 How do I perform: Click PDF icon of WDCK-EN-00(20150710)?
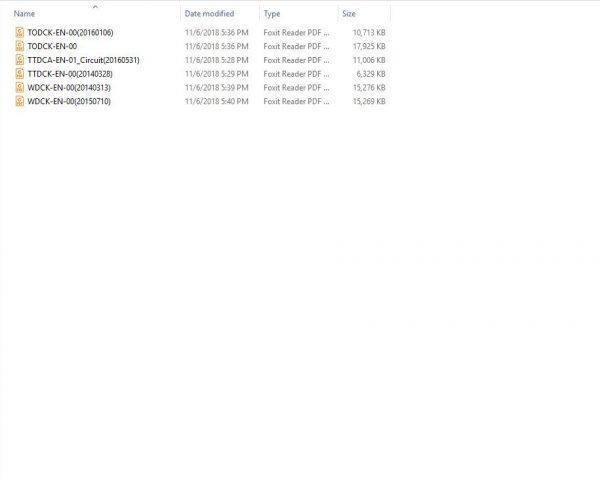pyautogui.click(x=20, y=101)
